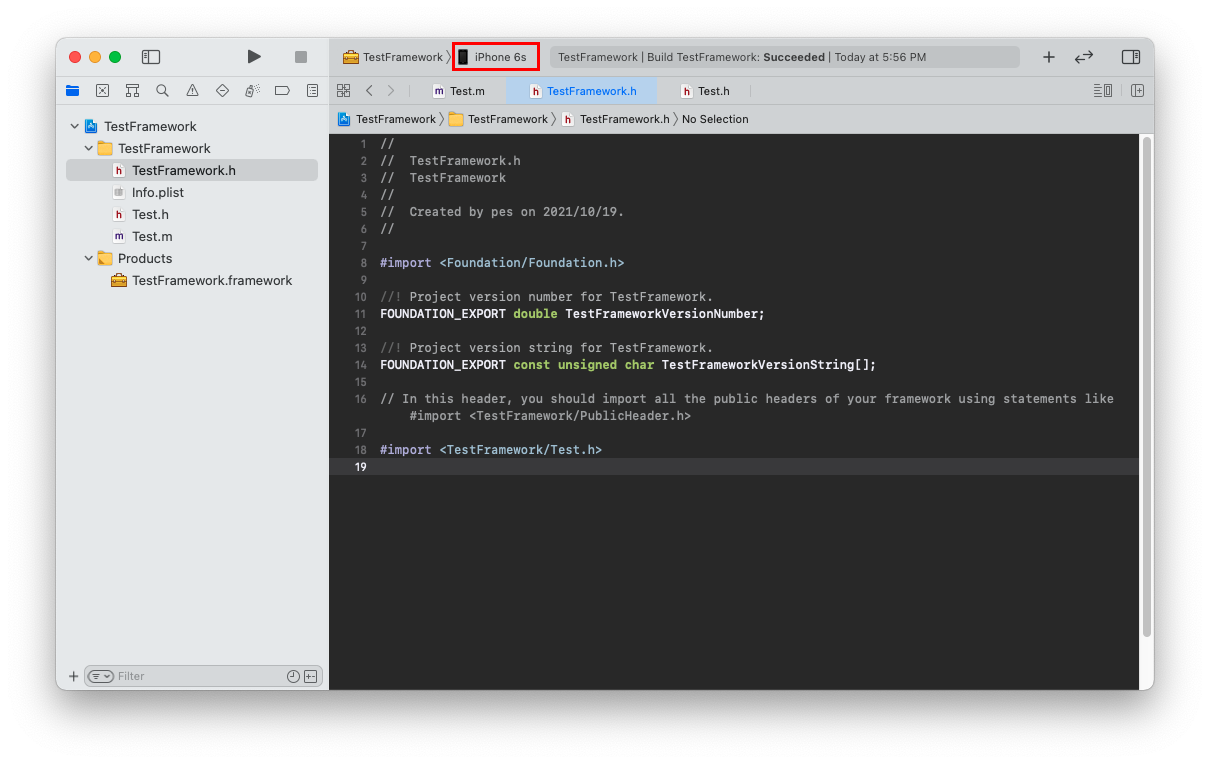The image size is (1210, 764).
Task: Open the No Selection jump bar menu
Action: (x=715, y=119)
